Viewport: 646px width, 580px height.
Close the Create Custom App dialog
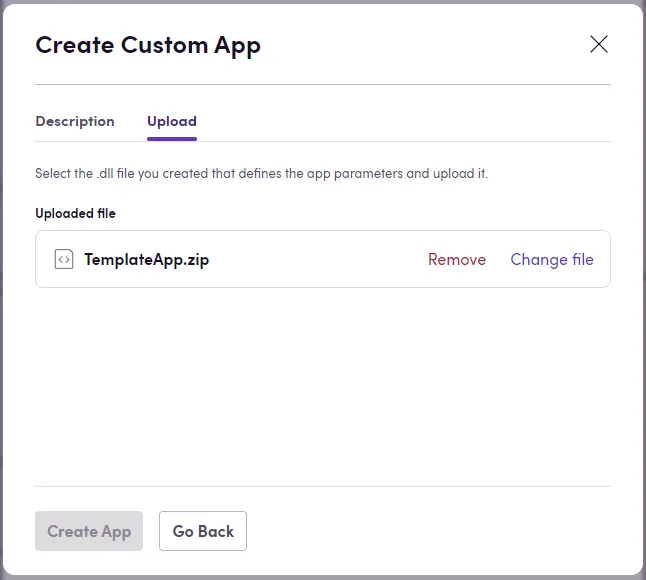tap(598, 44)
